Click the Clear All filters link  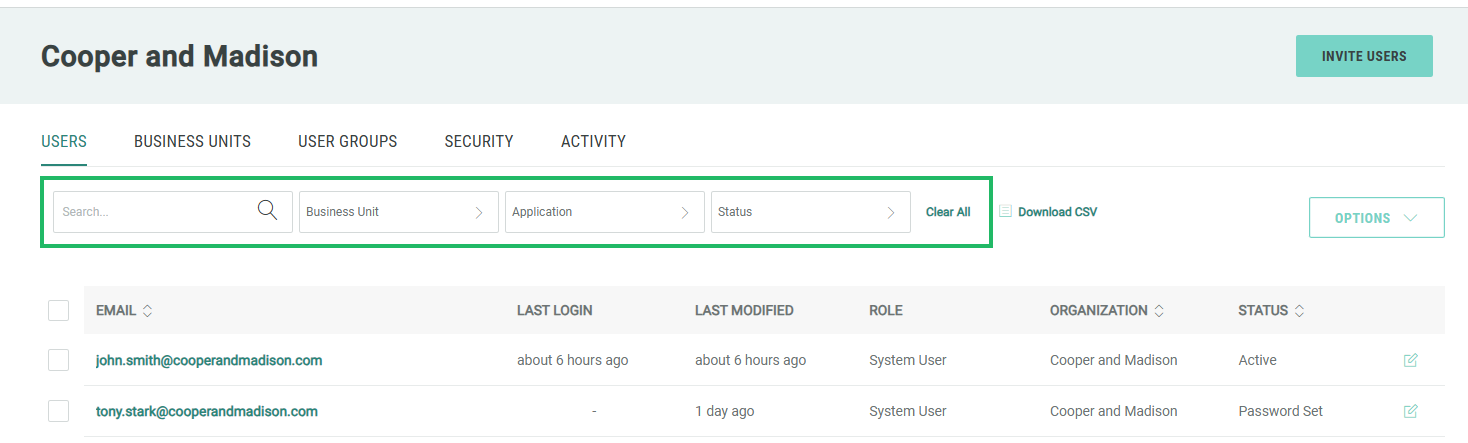click(948, 212)
